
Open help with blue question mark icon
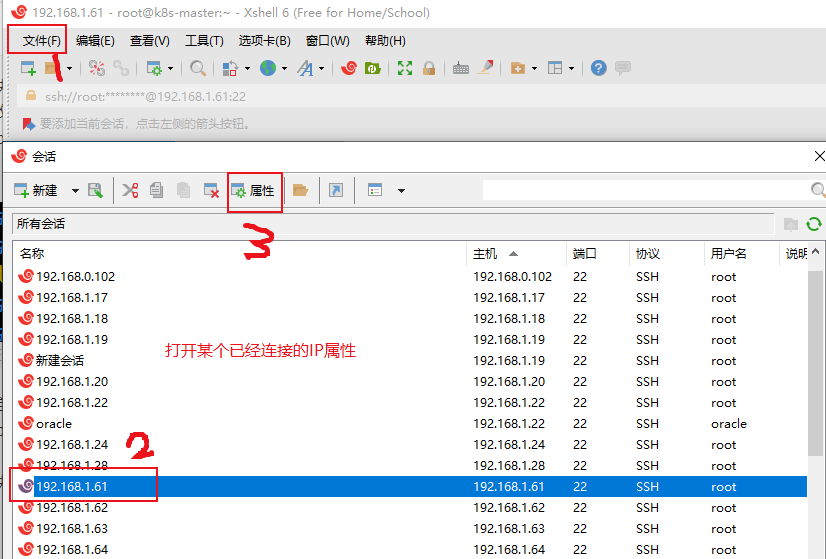tap(598, 68)
